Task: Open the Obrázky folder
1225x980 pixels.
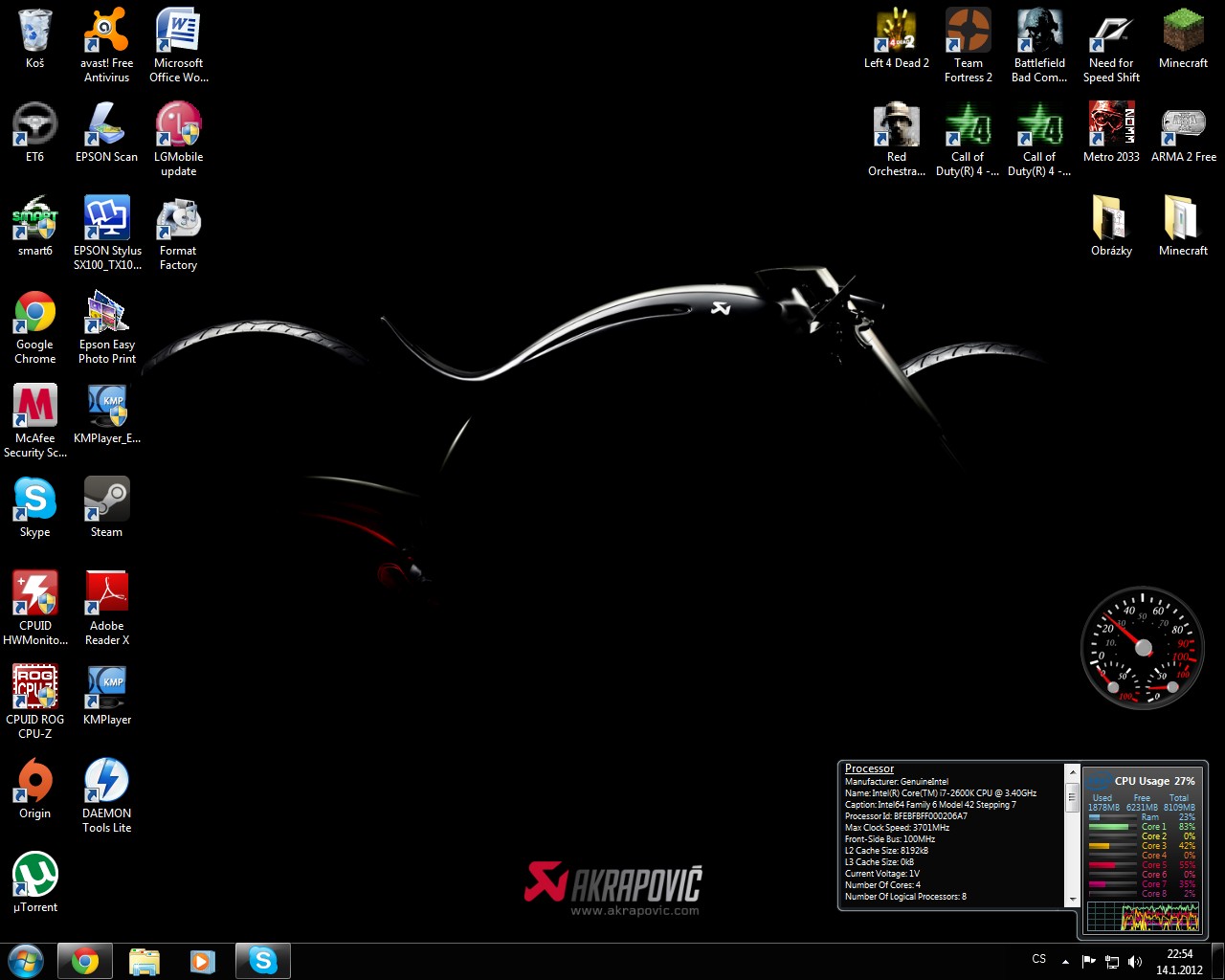Action: point(1111,220)
